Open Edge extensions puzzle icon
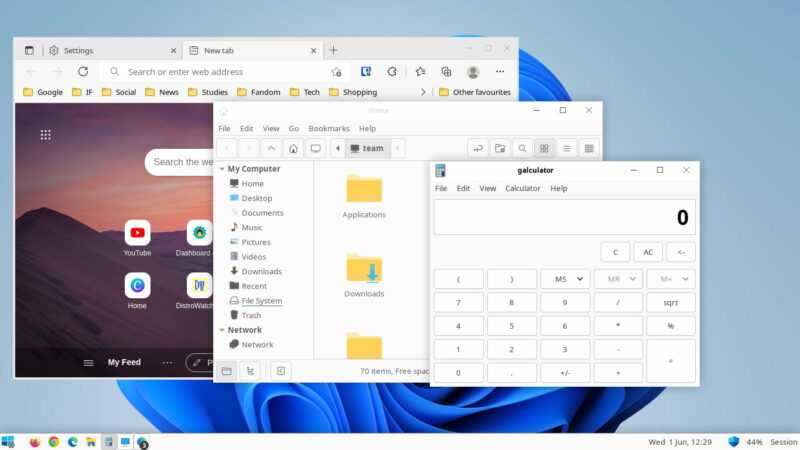 392,71
